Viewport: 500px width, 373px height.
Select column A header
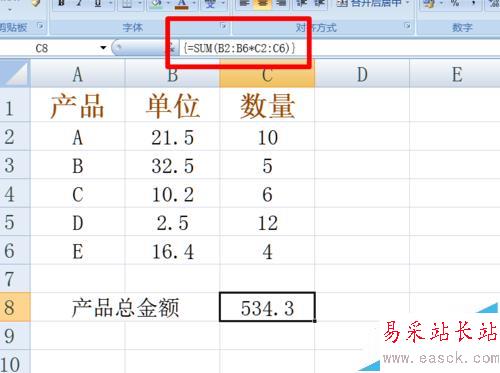click(78, 74)
